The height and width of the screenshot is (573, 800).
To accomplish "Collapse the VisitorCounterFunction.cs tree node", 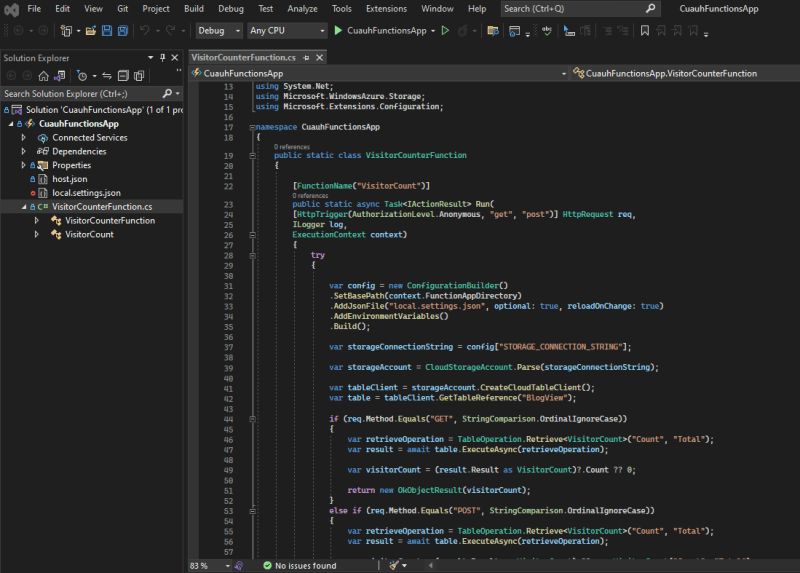I will [x=23, y=207].
